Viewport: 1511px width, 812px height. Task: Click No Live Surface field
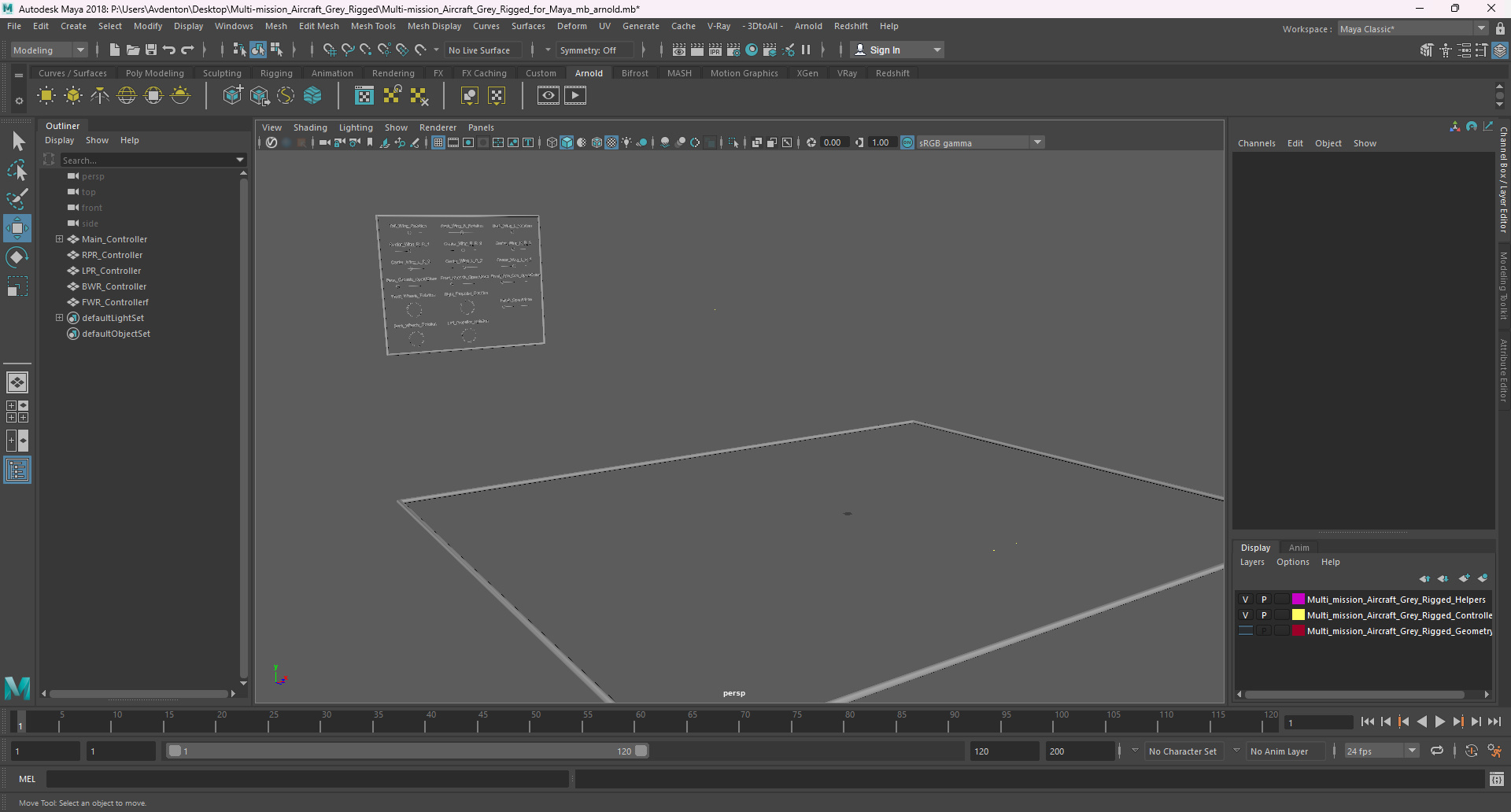tap(482, 50)
